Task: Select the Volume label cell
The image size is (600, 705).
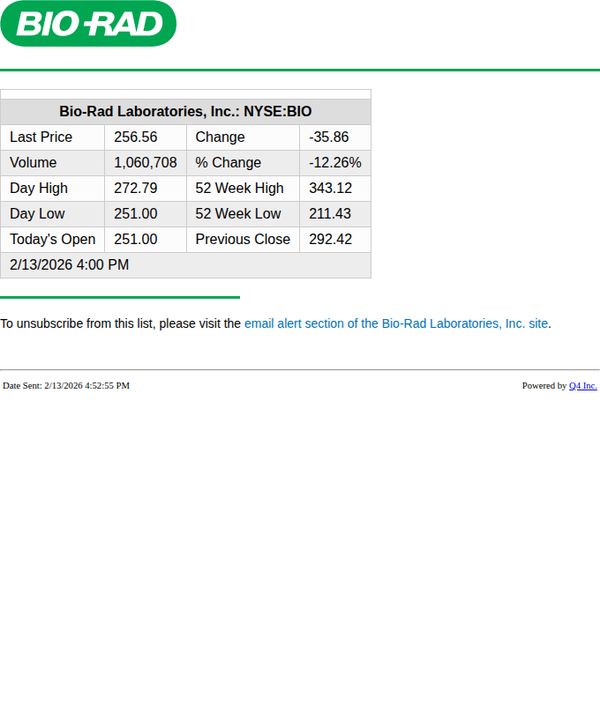Action: coord(53,163)
